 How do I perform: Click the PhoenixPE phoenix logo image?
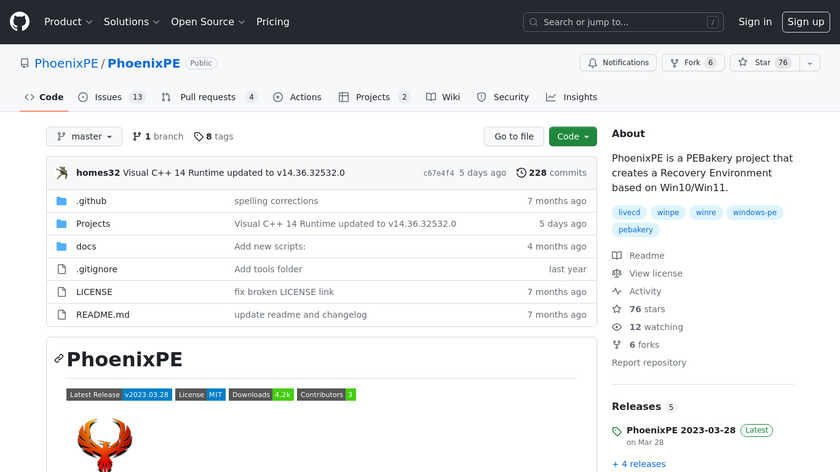pyautogui.click(x=105, y=445)
